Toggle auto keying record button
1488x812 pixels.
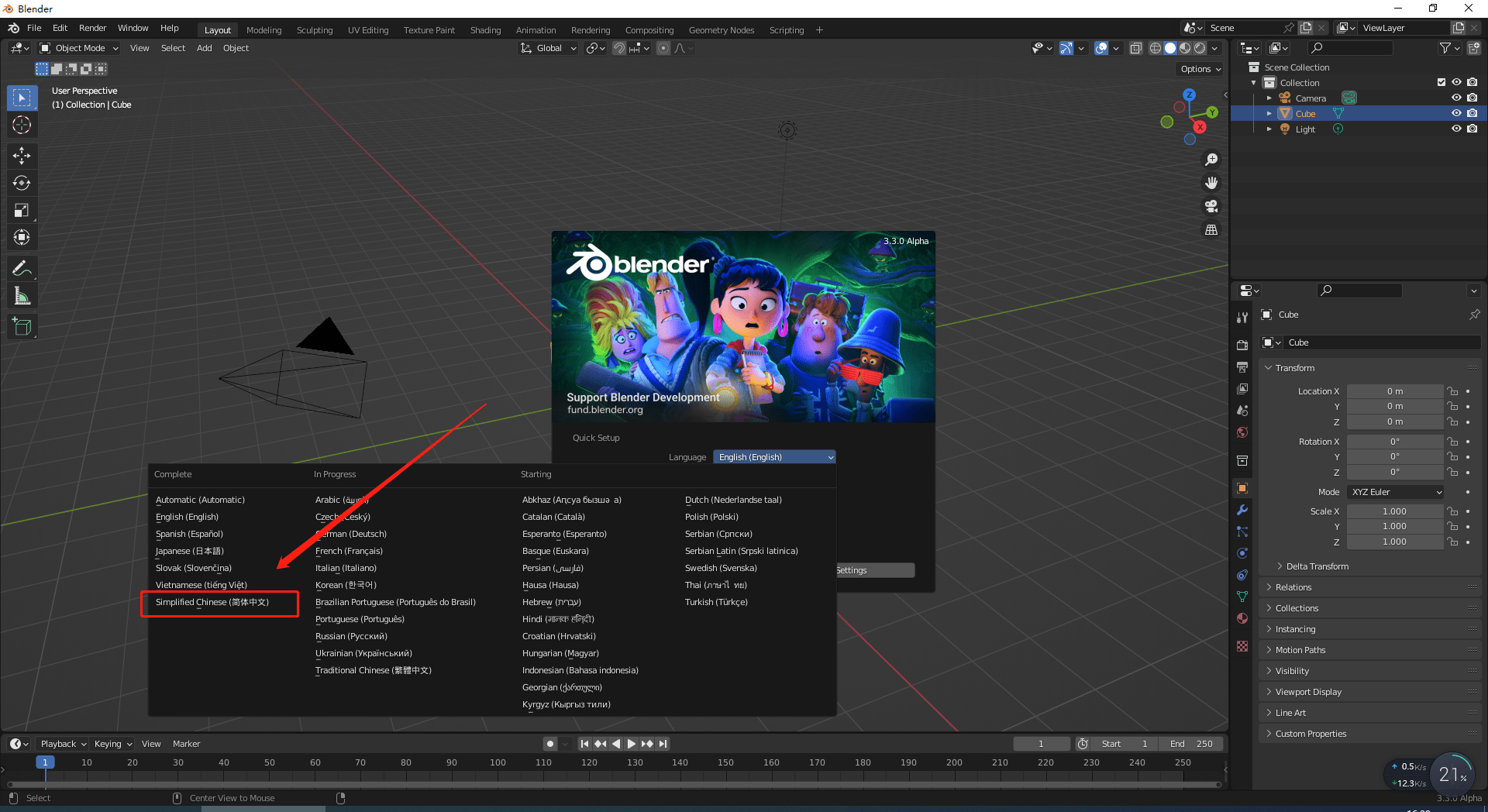(x=550, y=744)
